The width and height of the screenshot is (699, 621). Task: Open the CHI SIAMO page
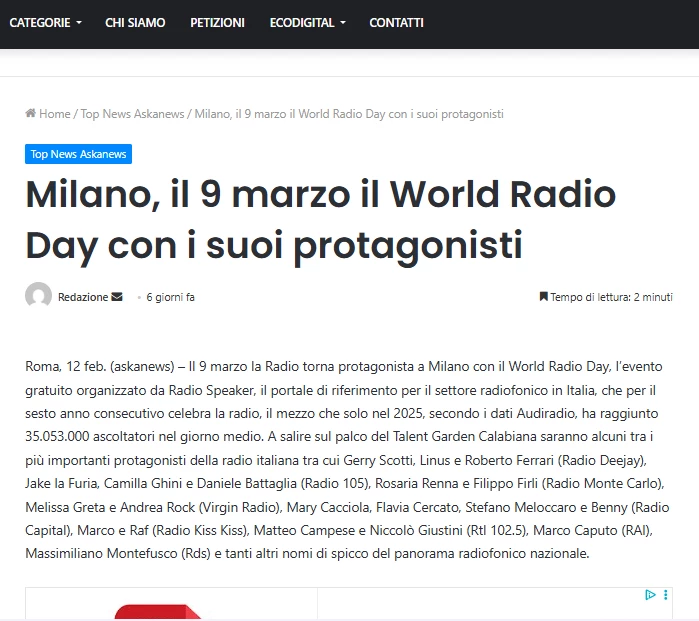(135, 22)
